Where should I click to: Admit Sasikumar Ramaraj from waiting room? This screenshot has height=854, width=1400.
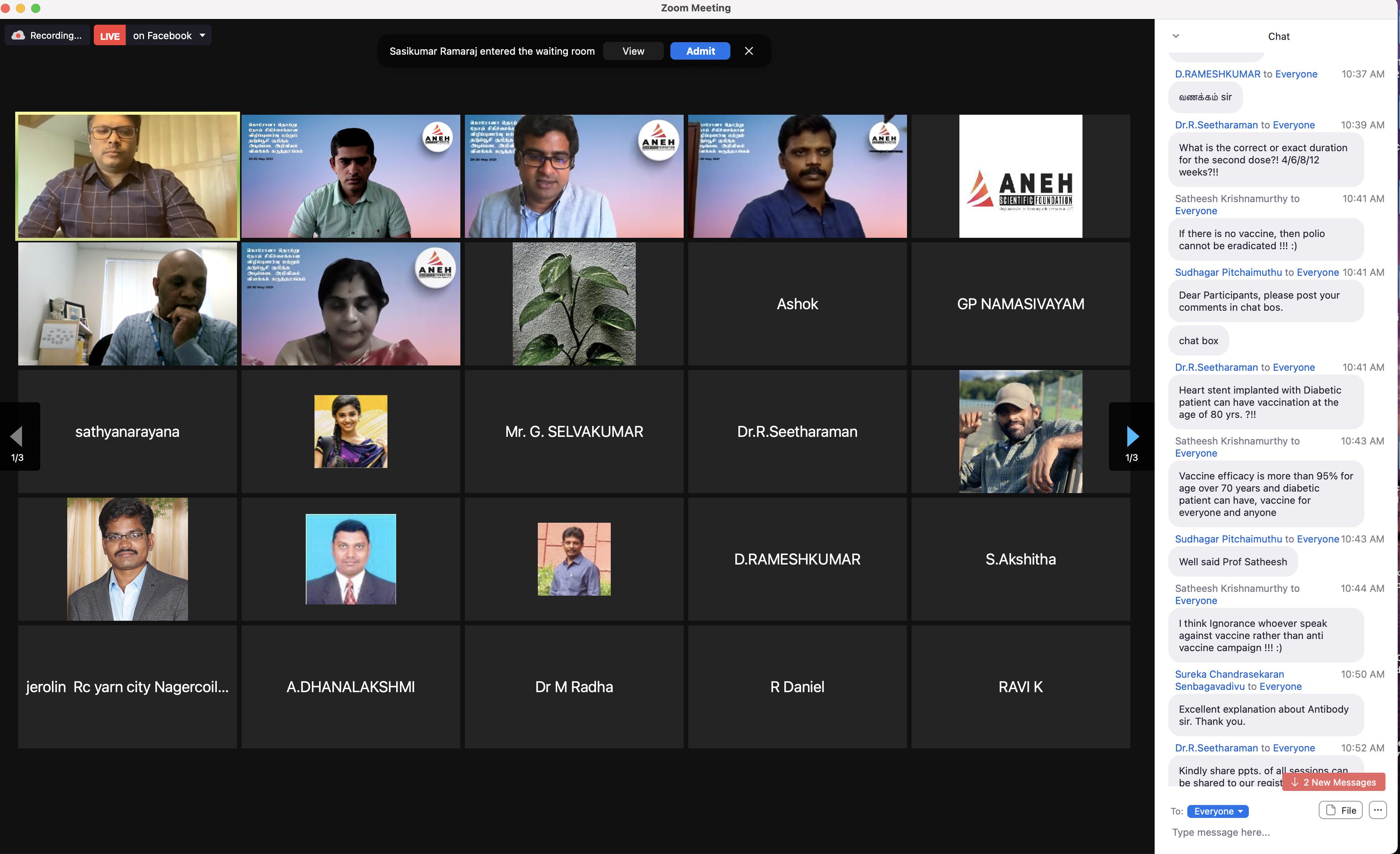tap(700, 51)
